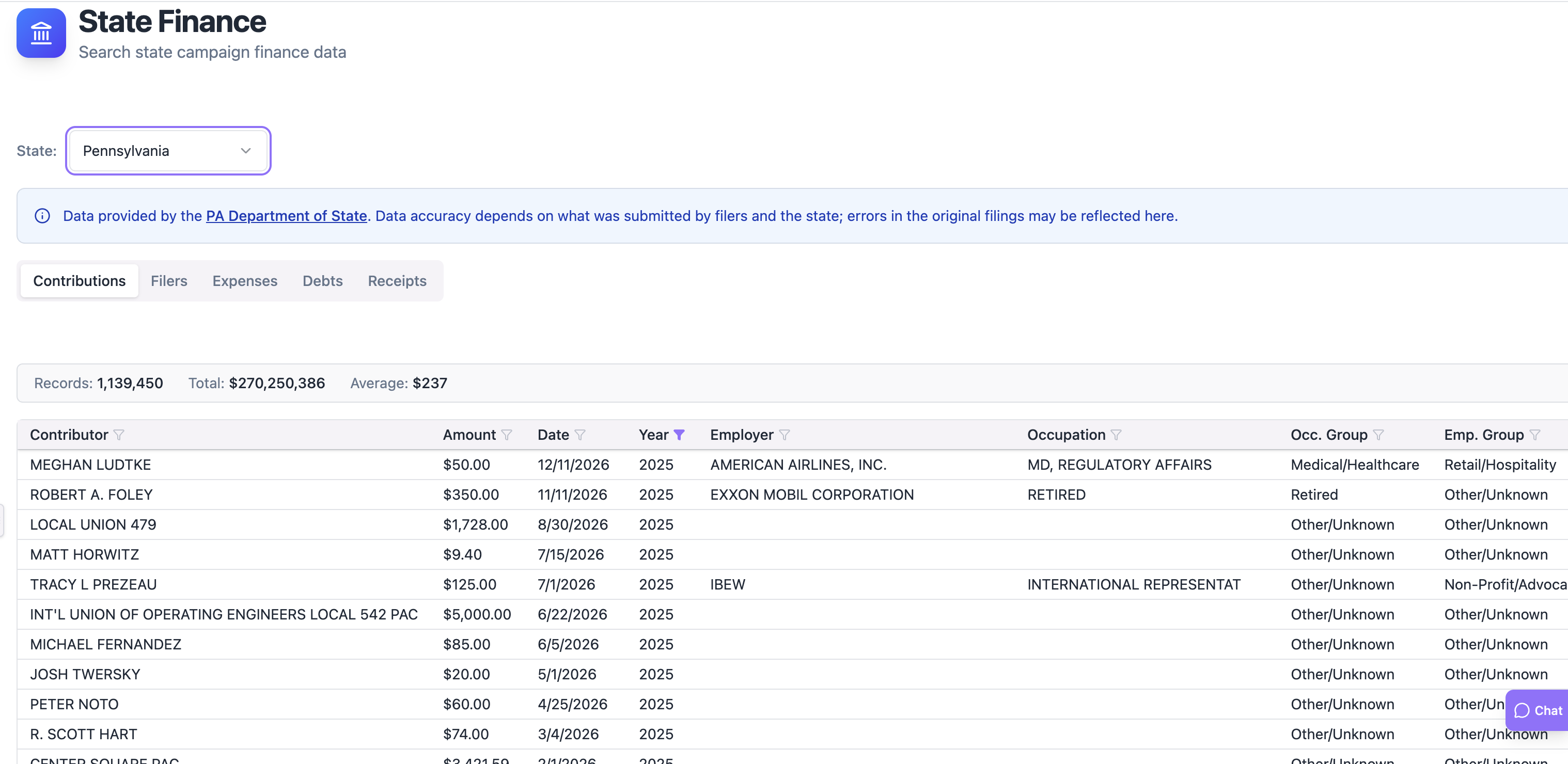1568x764 pixels.
Task: Sort by the Amount column header
Action: 469,435
